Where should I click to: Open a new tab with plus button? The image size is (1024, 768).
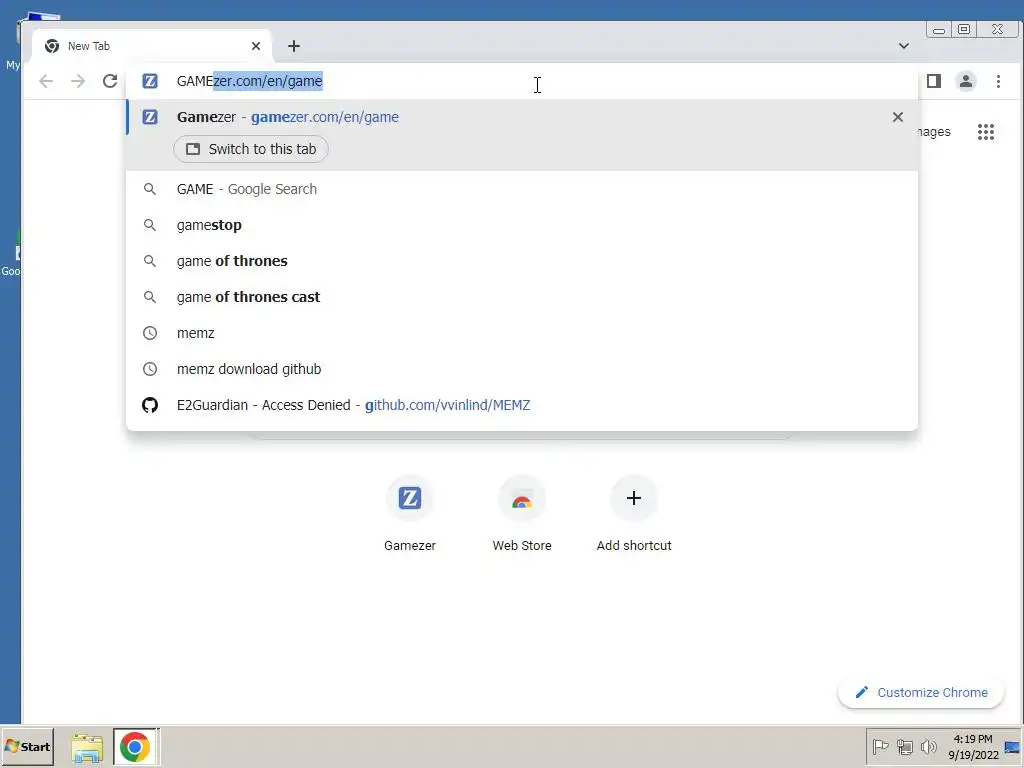(294, 46)
